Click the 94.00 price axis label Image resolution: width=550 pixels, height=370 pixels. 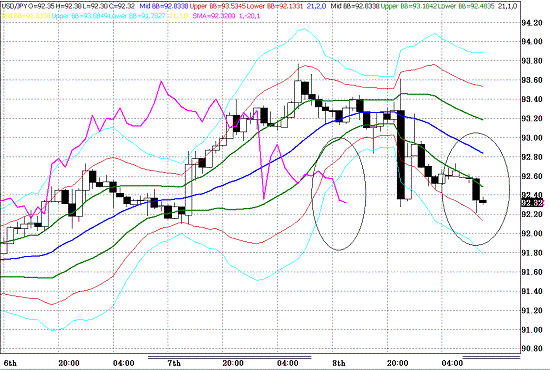pos(532,42)
